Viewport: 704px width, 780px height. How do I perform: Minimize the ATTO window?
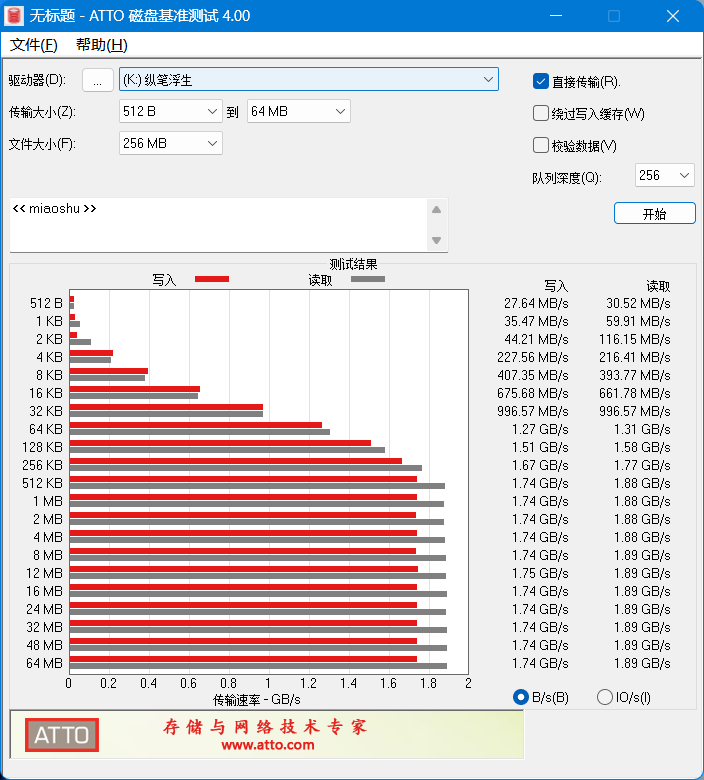(x=556, y=16)
